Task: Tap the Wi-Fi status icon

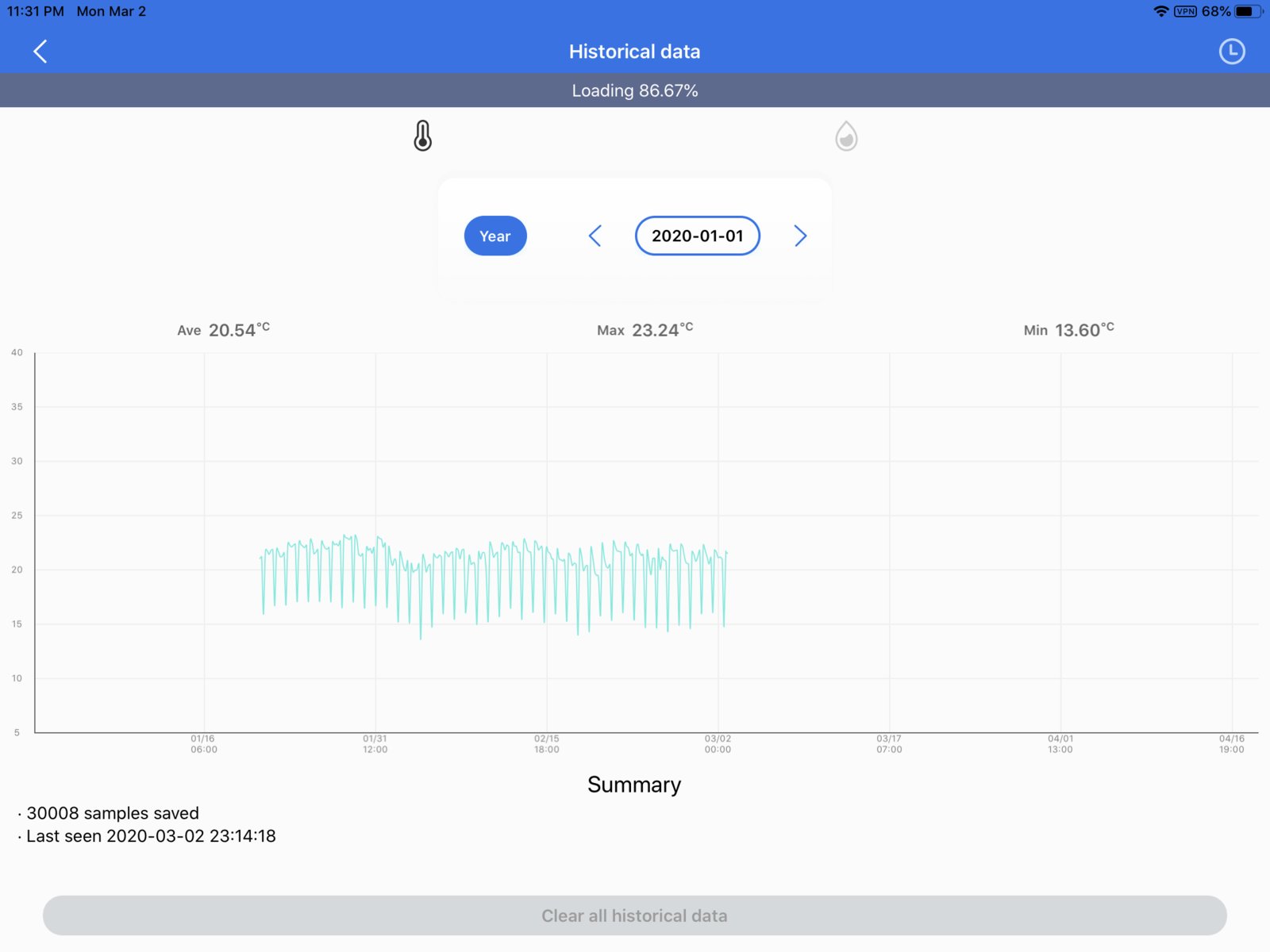Action: point(1161,11)
